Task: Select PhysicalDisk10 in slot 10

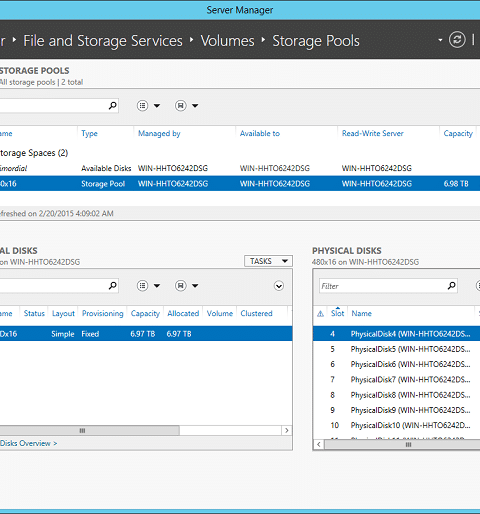Action: pyautogui.click(x=397, y=425)
